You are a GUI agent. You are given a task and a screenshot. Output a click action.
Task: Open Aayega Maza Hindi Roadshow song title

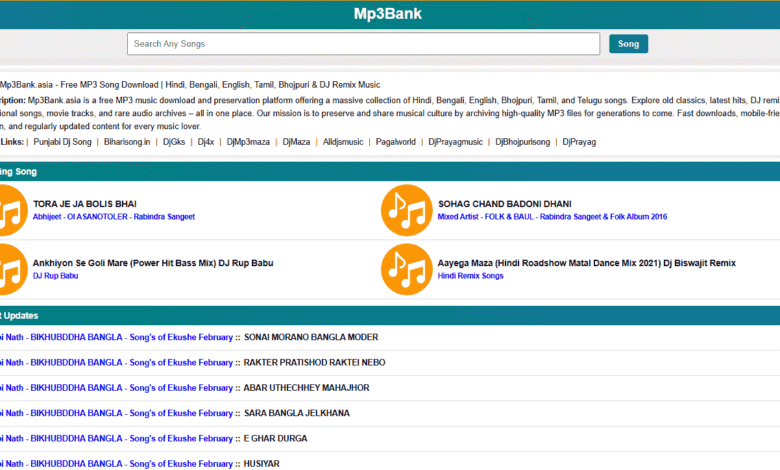pyautogui.click(x=586, y=263)
